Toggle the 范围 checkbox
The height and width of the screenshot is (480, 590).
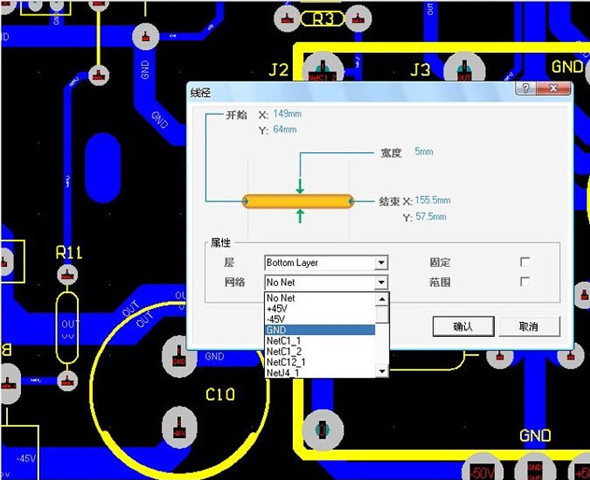[525, 282]
